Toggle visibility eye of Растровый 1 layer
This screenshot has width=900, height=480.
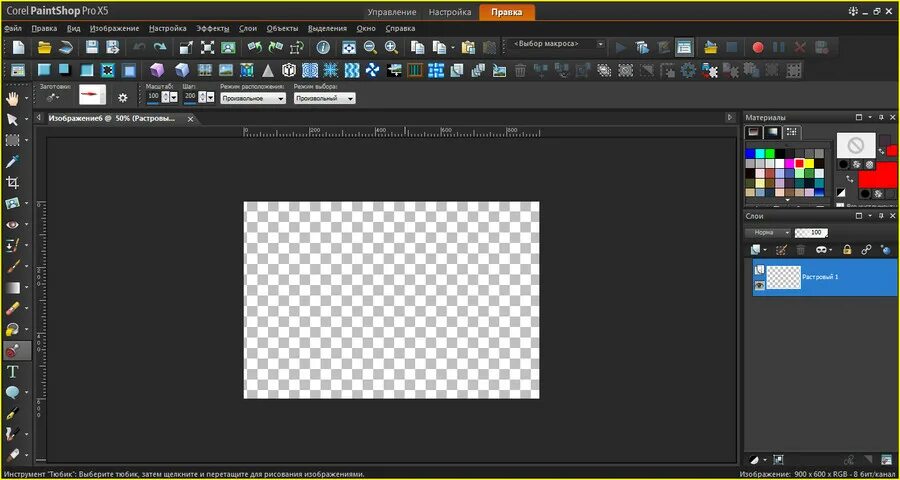tap(759, 285)
